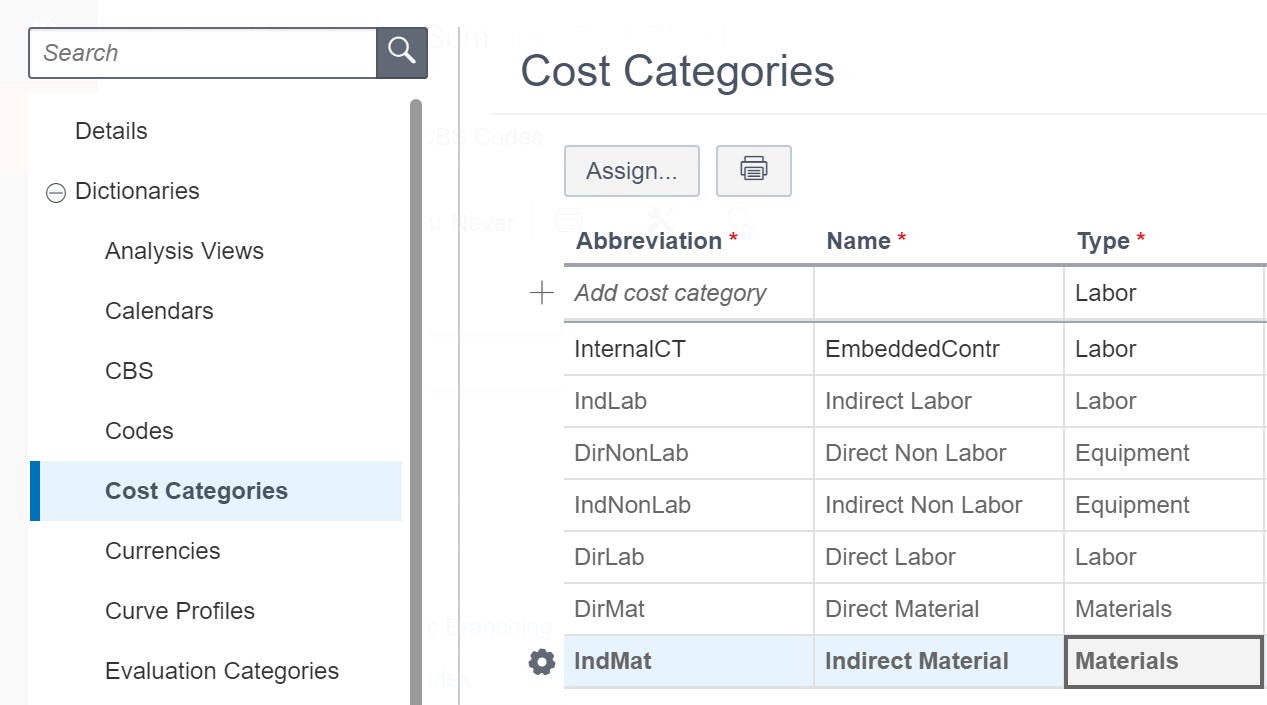The height and width of the screenshot is (705, 1267).
Task: Open the Materials type cell for IndMat
Action: [x=1163, y=662]
